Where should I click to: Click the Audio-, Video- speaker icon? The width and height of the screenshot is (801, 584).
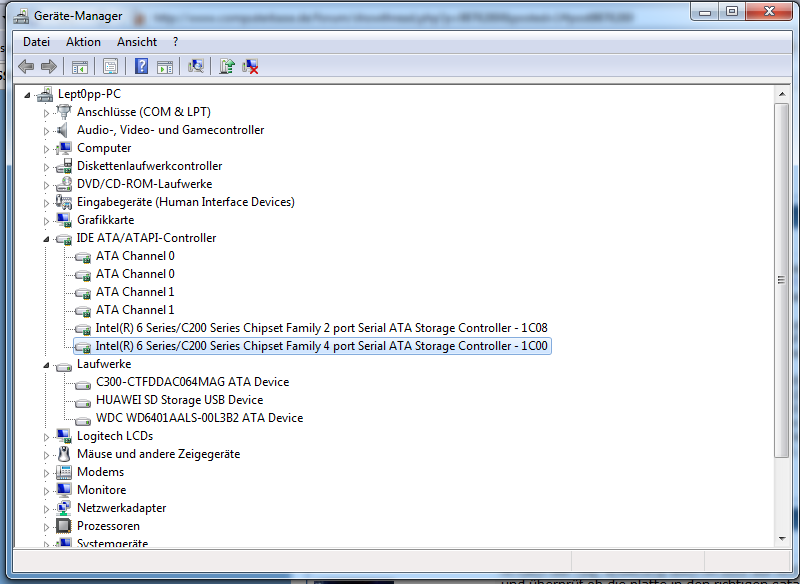[62, 130]
